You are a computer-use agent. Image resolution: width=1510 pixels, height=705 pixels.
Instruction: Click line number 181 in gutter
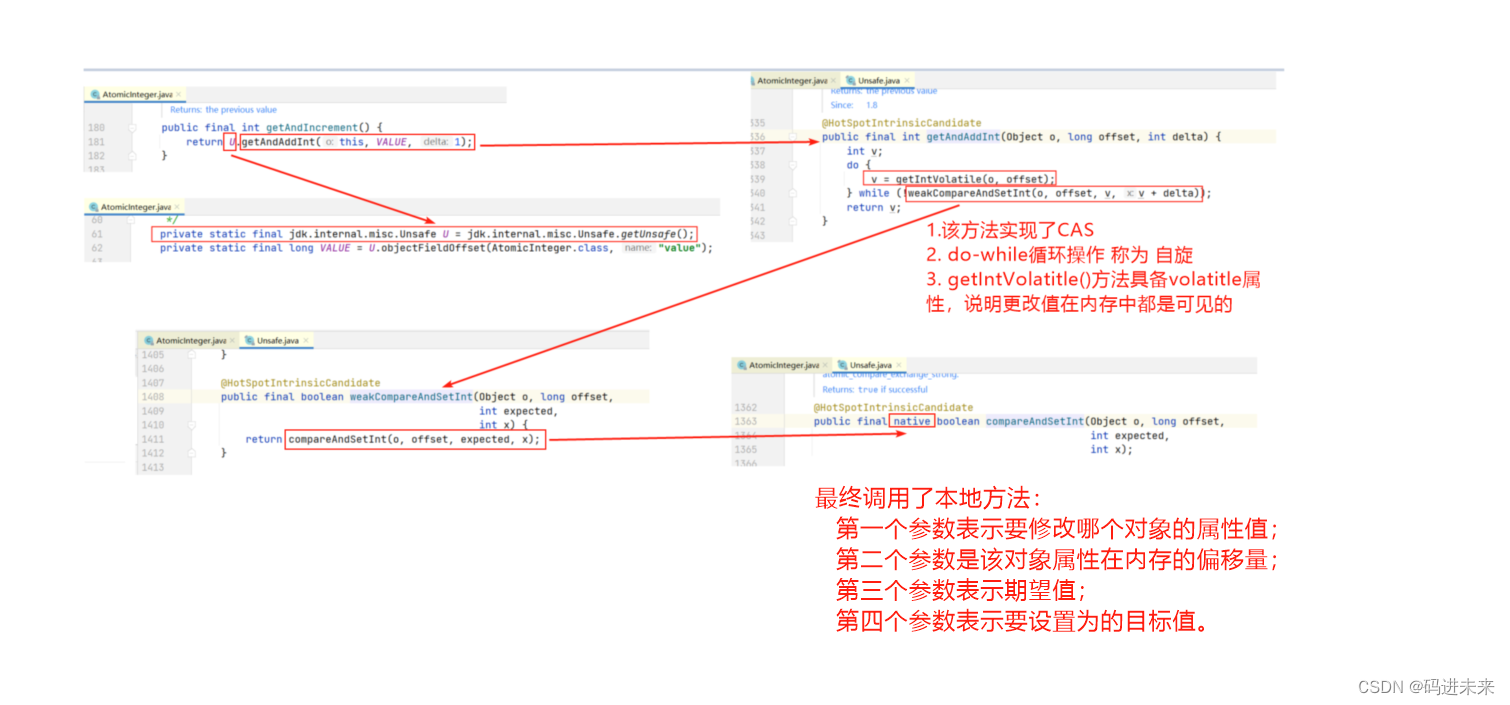[96, 142]
